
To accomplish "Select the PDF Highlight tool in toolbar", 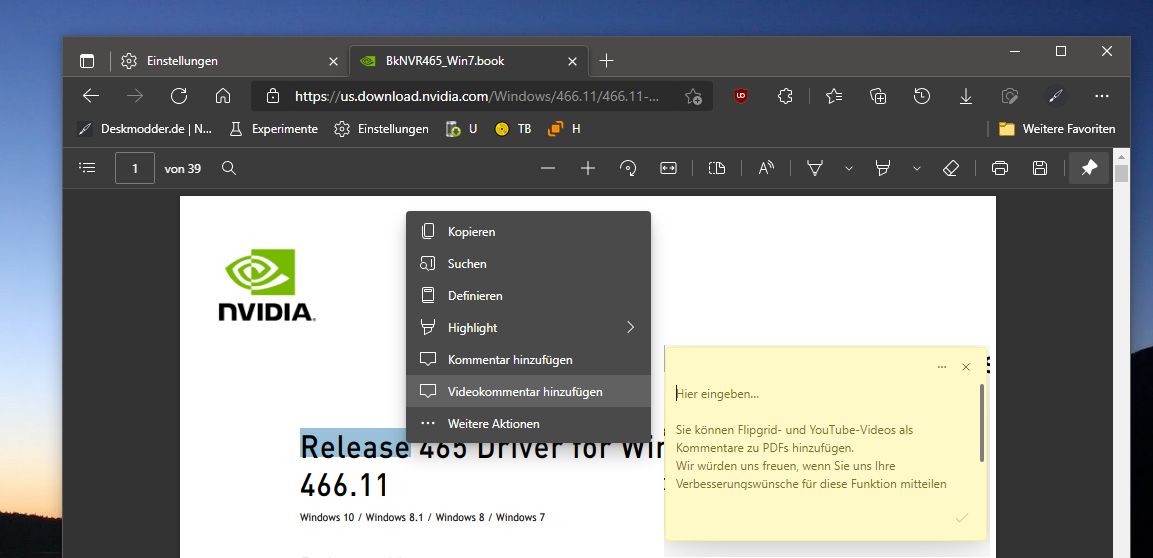I will click(882, 168).
